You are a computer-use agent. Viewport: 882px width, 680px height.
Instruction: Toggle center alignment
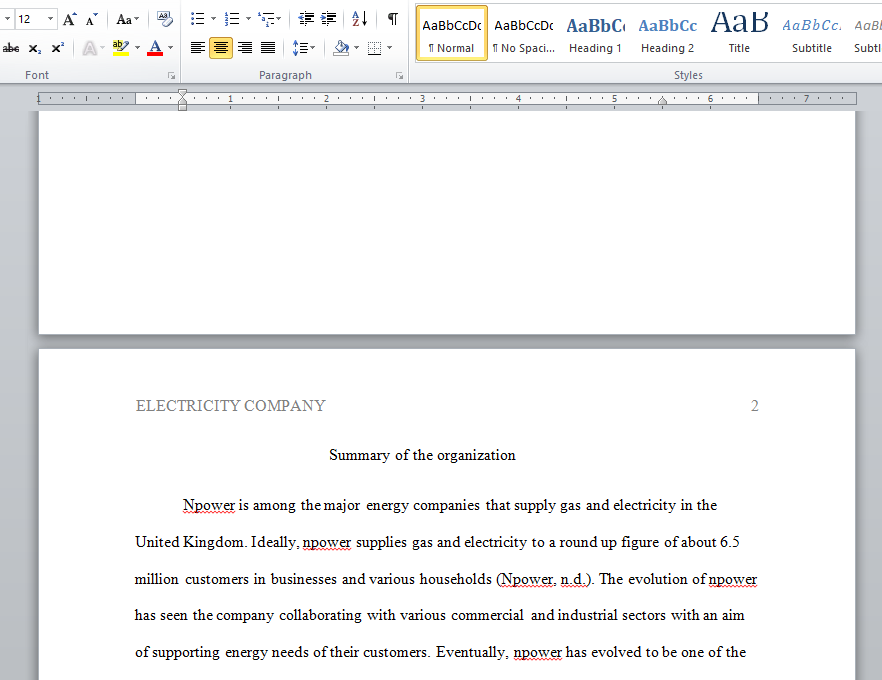click(221, 48)
